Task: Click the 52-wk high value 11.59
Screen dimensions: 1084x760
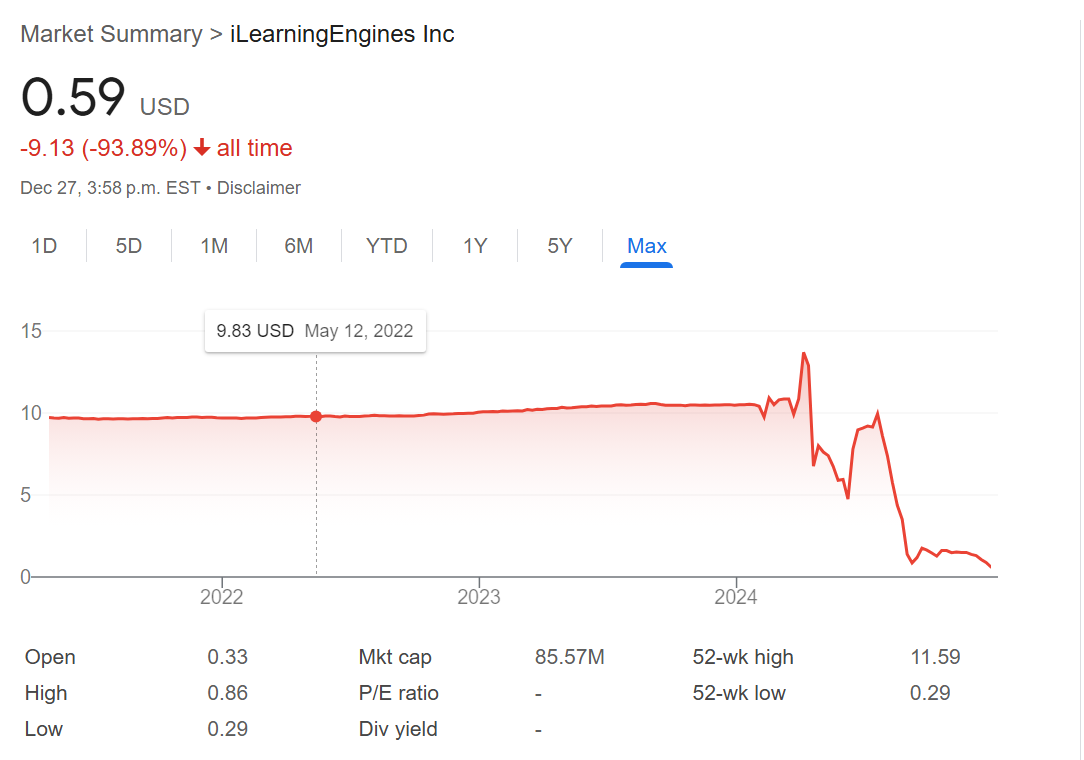Action: [935, 657]
